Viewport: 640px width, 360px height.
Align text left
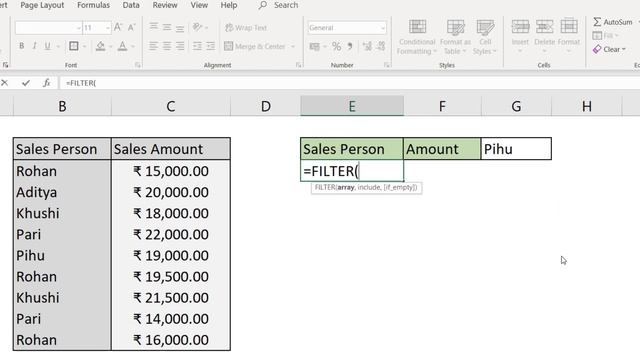pos(153,46)
